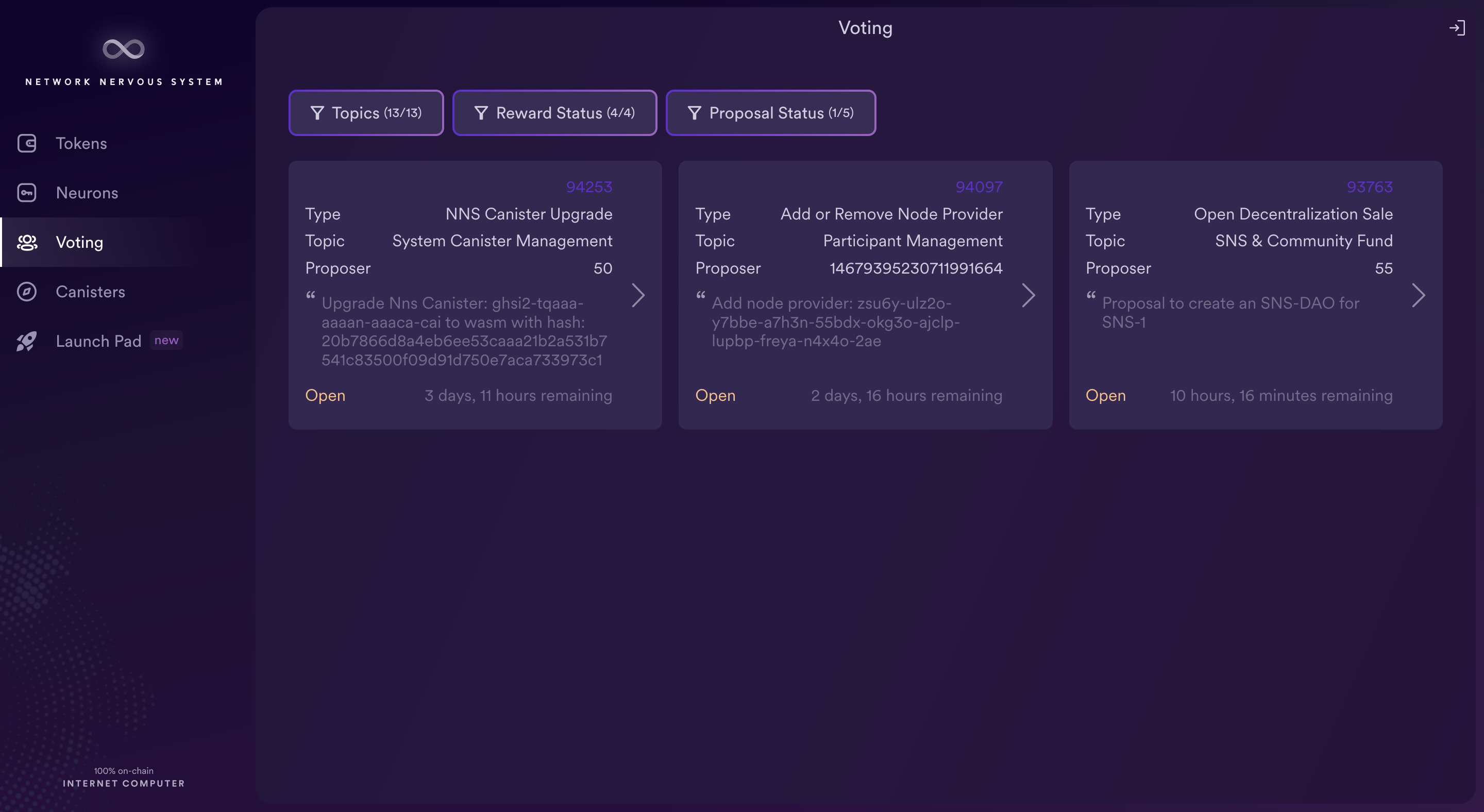The height and width of the screenshot is (812, 1484).
Task: Open proposal ID 94253 link
Action: (x=589, y=187)
